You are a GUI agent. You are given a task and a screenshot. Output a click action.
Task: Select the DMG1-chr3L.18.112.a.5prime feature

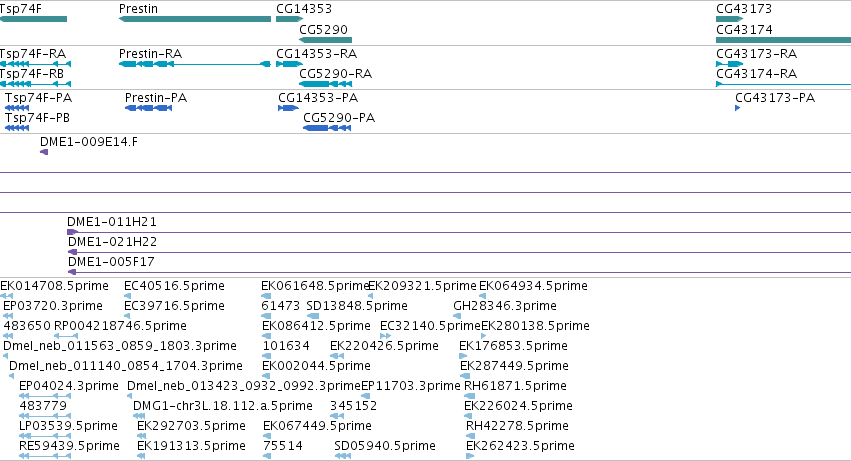tap(139, 416)
